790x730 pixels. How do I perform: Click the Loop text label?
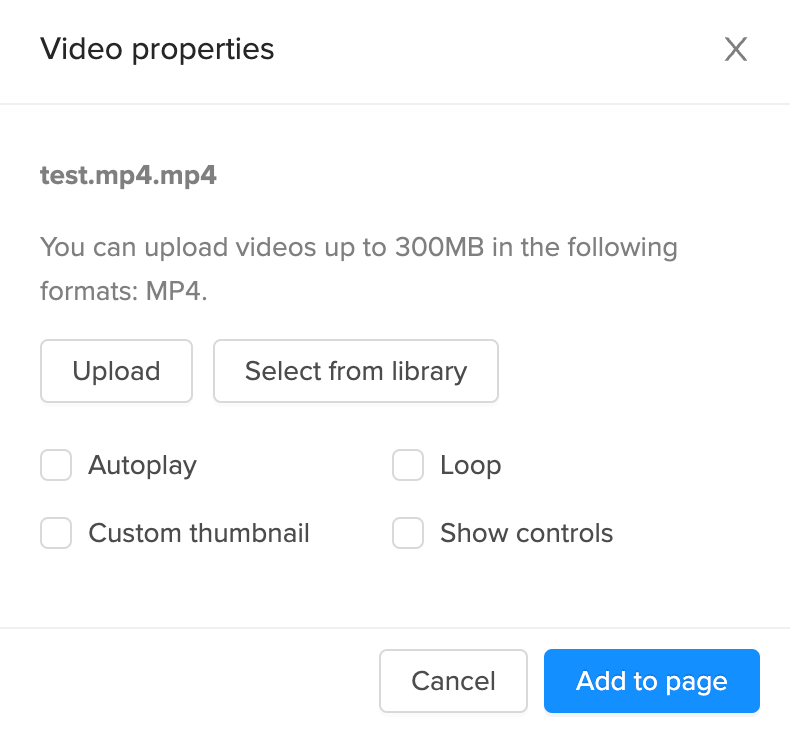(x=470, y=465)
